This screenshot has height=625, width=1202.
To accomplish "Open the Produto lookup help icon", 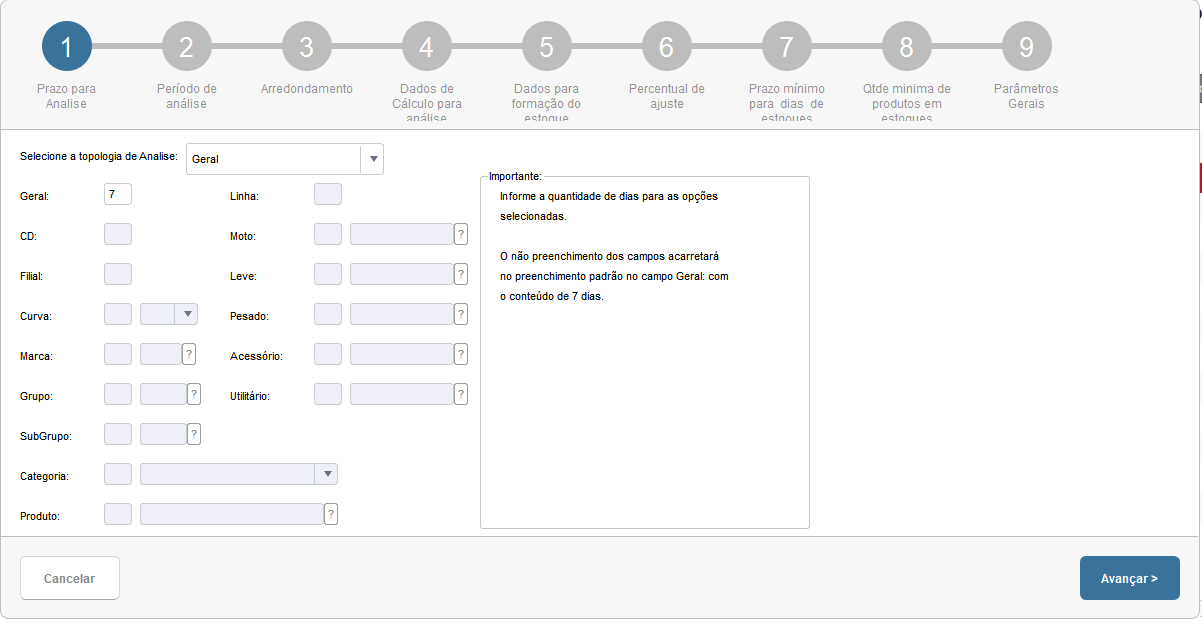I will click(331, 514).
